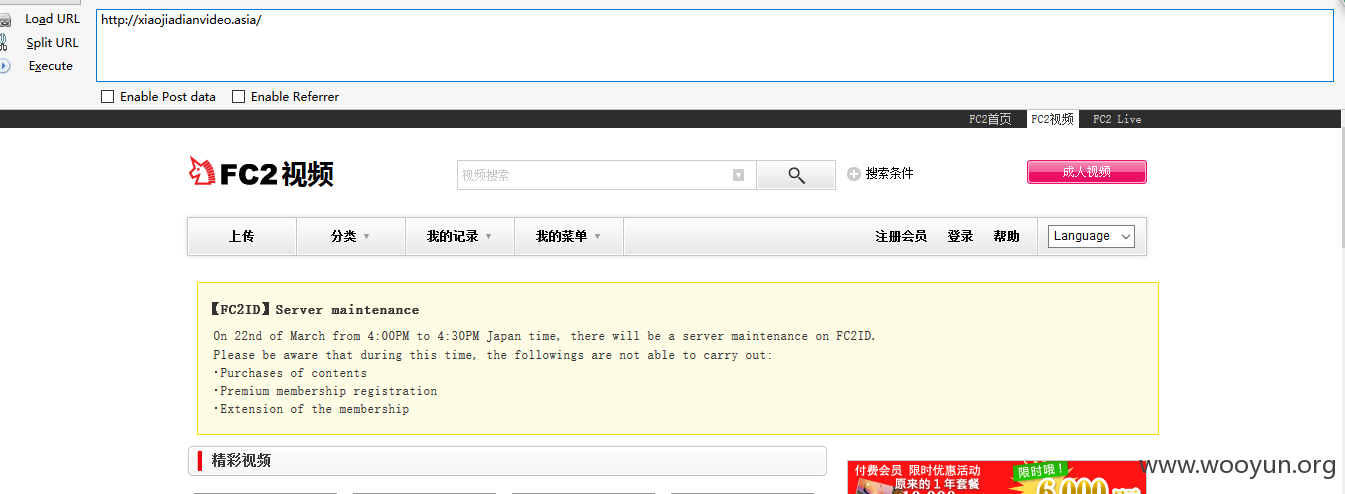Click the FC2视频 logo
This screenshot has width=1345, height=494.
pos(261,173)
